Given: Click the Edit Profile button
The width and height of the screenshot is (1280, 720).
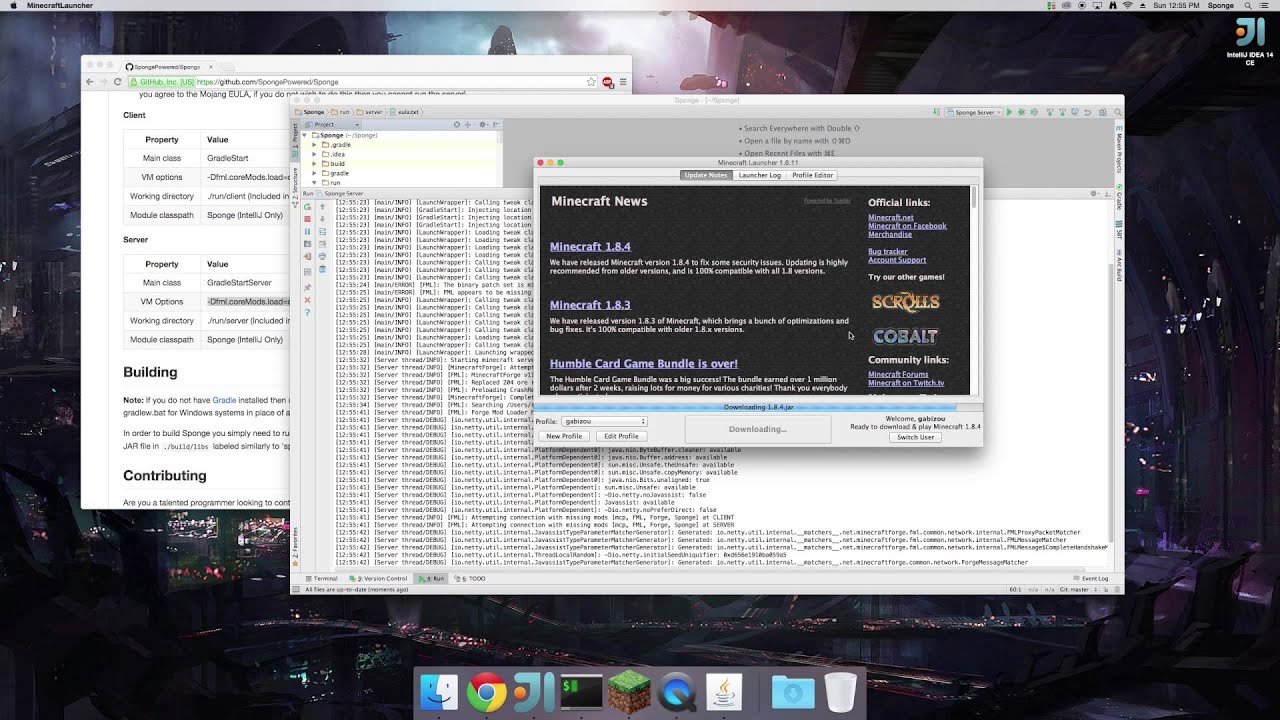Looking at the screenshot, I should click(621, 436).
